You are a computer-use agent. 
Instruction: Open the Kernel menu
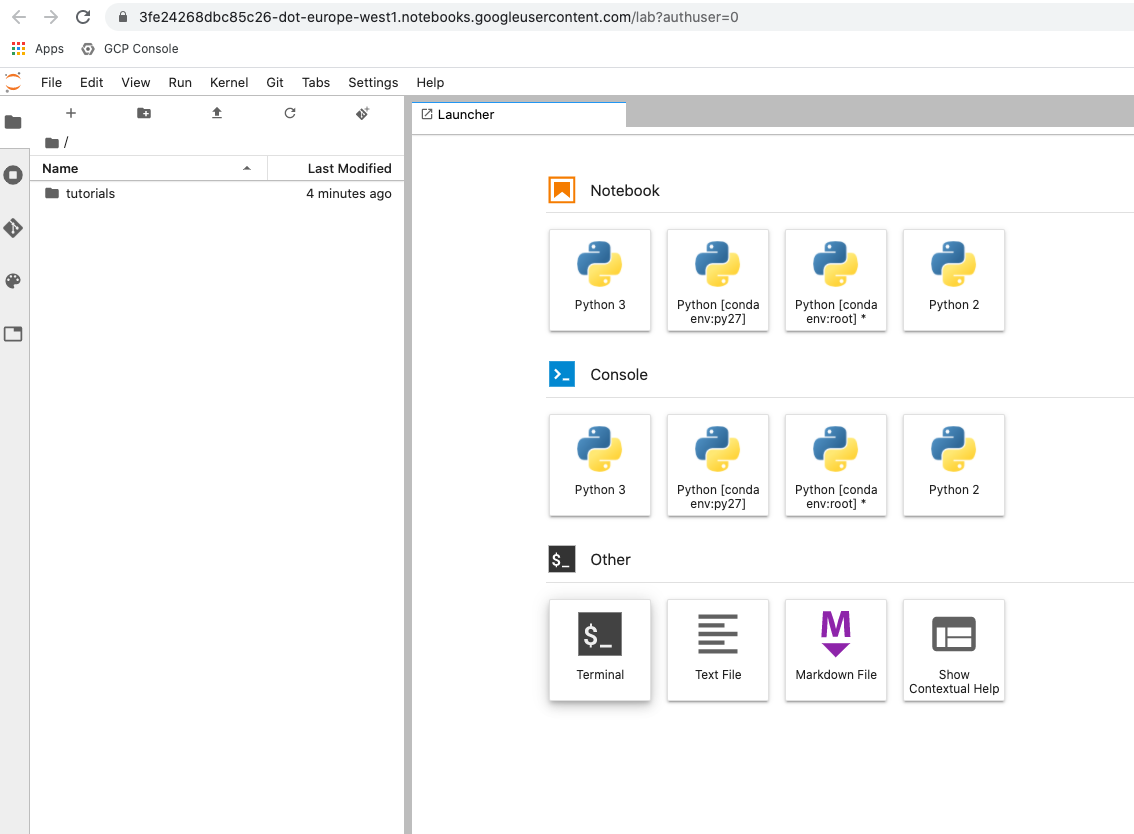[x=228, y=82]
